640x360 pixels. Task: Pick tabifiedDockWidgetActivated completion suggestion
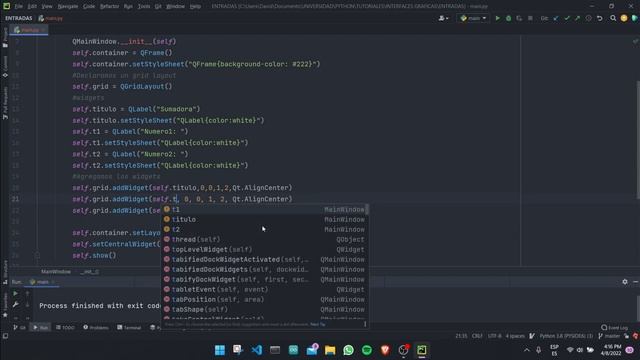264,260
